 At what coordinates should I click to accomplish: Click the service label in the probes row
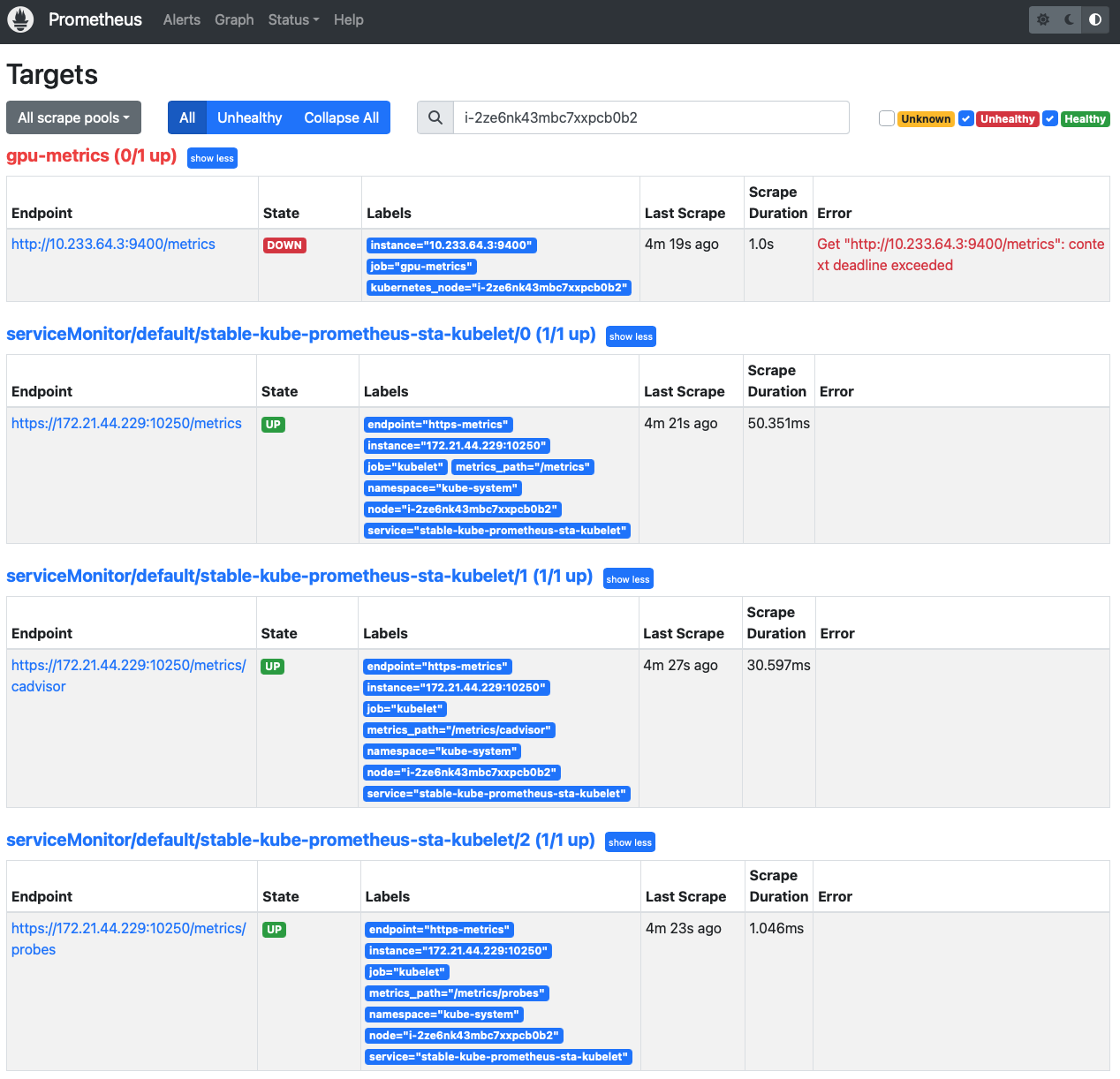[499, 1057]
